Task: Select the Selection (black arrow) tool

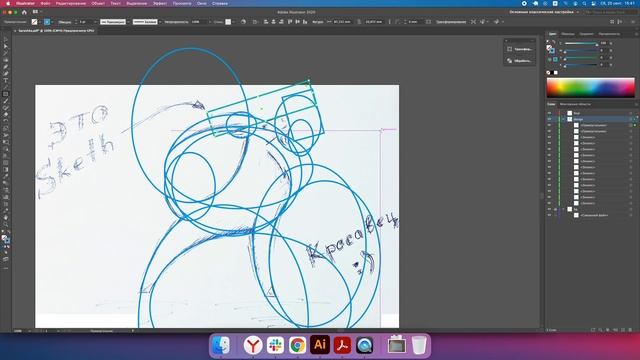Action: (5, 40)
